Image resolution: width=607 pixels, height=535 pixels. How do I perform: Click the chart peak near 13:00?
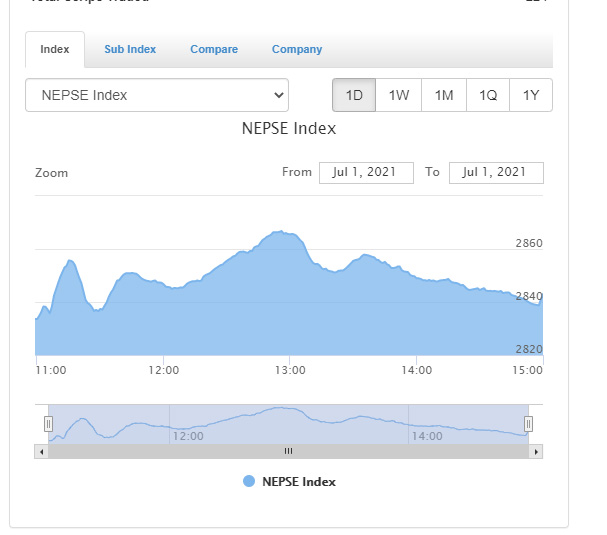(x=284, y=233)
